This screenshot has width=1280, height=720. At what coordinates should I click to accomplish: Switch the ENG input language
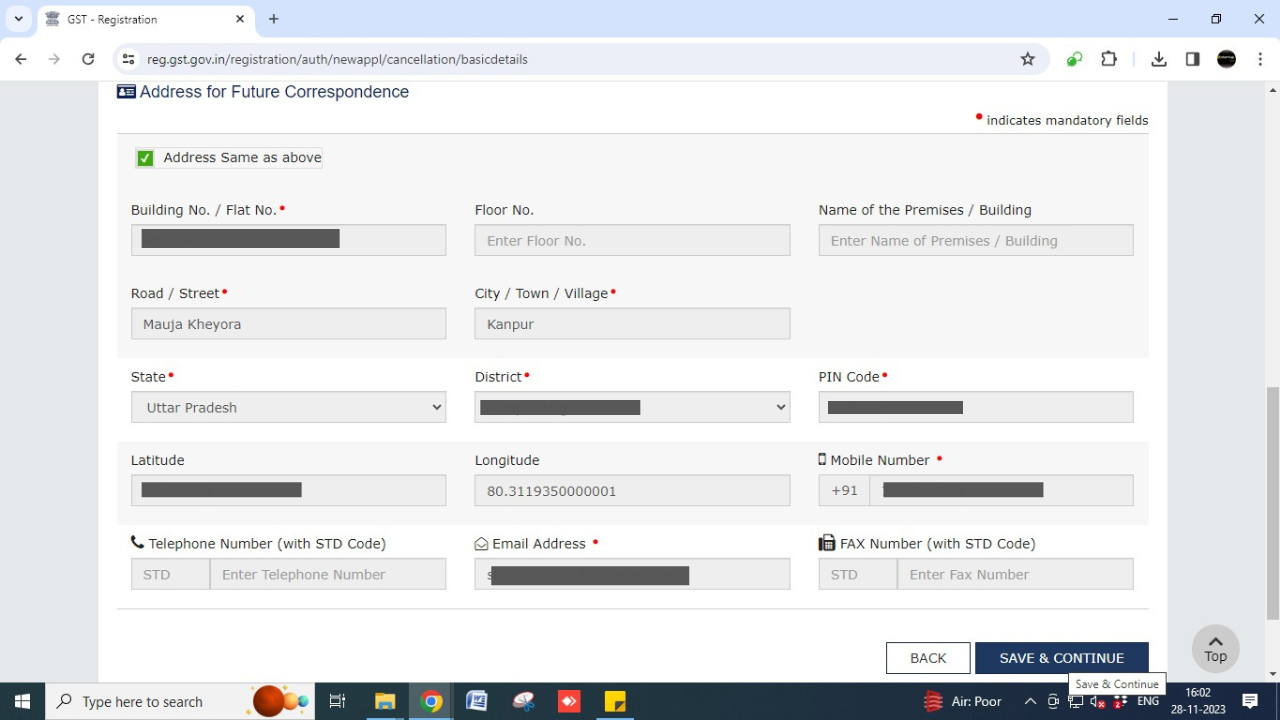coord(1148,701)
